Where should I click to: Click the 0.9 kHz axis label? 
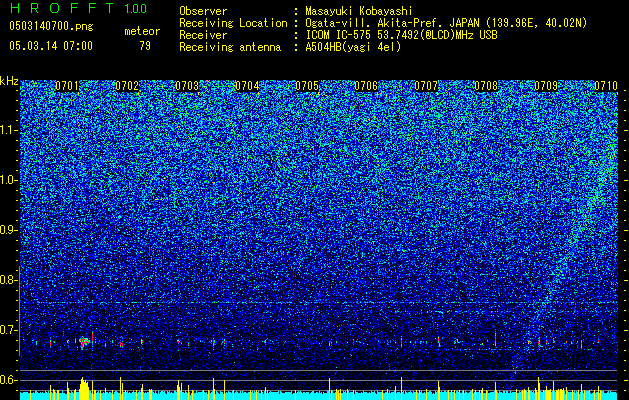click(9, 230)
